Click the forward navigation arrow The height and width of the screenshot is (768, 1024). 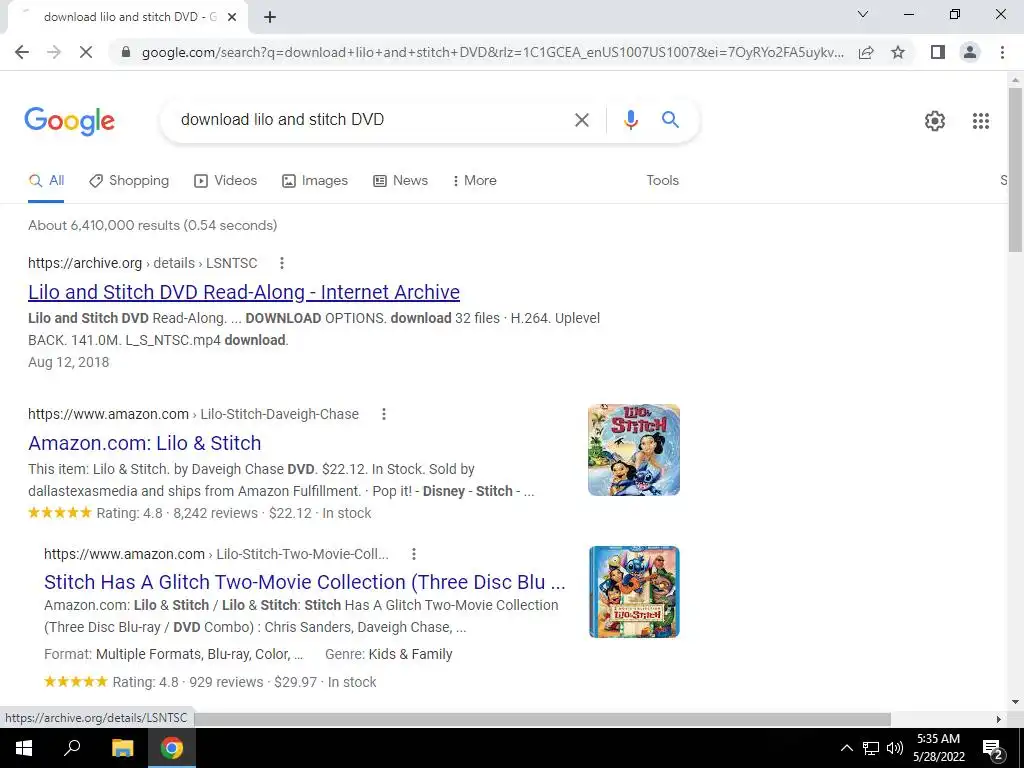pyautogui.click(x=54, y=52)
